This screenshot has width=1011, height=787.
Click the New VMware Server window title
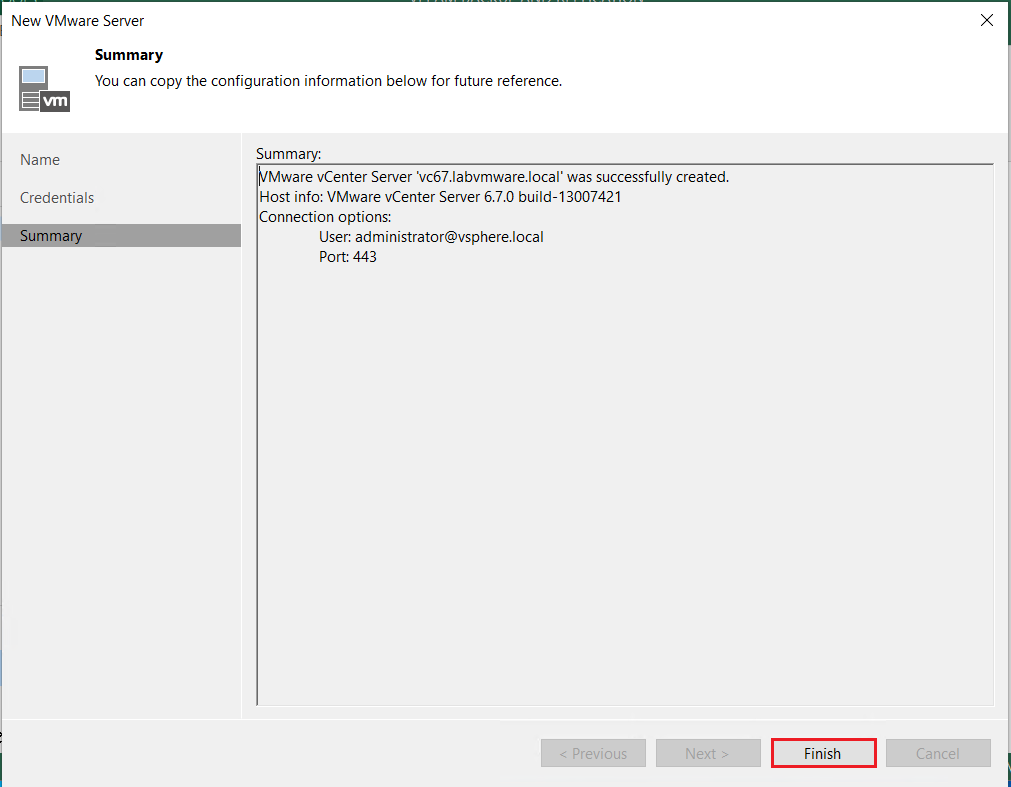77,21
